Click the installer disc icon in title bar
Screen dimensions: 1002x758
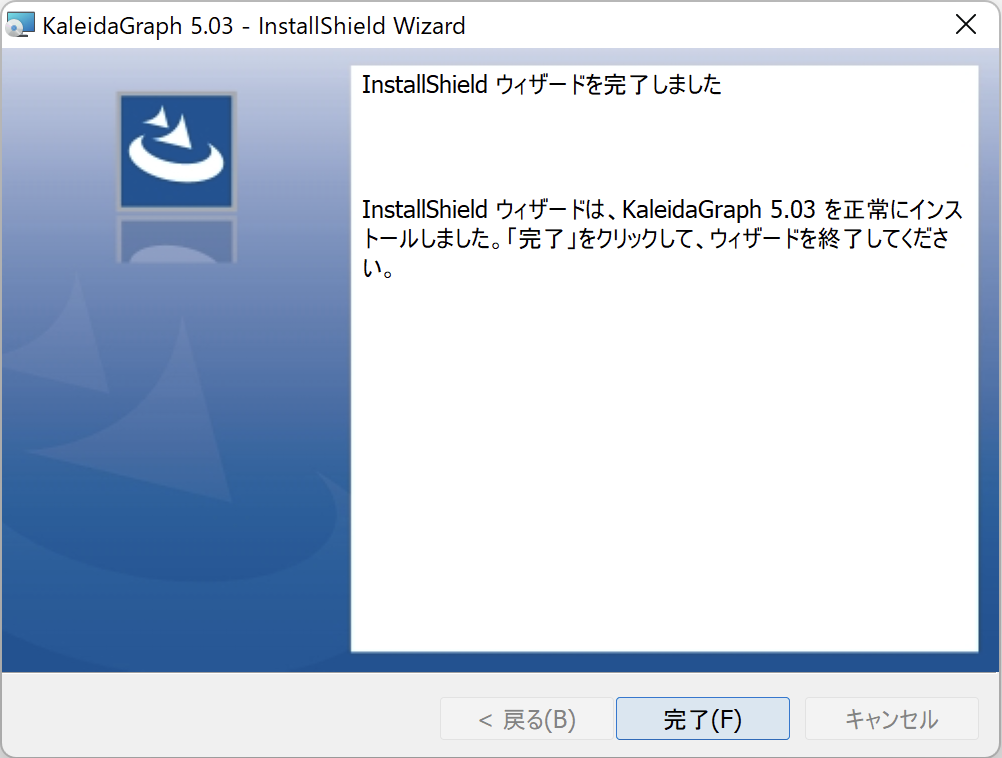tap(20, 26)
